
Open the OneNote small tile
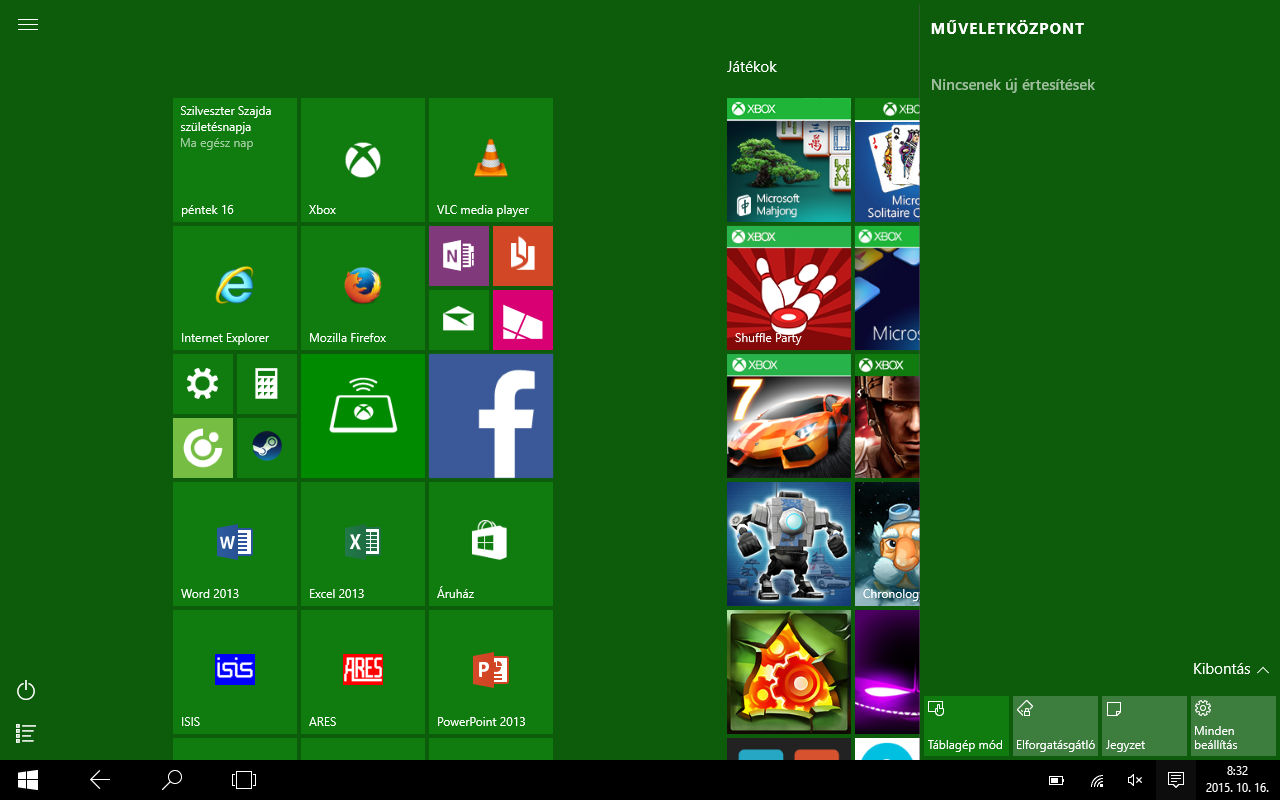(x=459, y=256)
